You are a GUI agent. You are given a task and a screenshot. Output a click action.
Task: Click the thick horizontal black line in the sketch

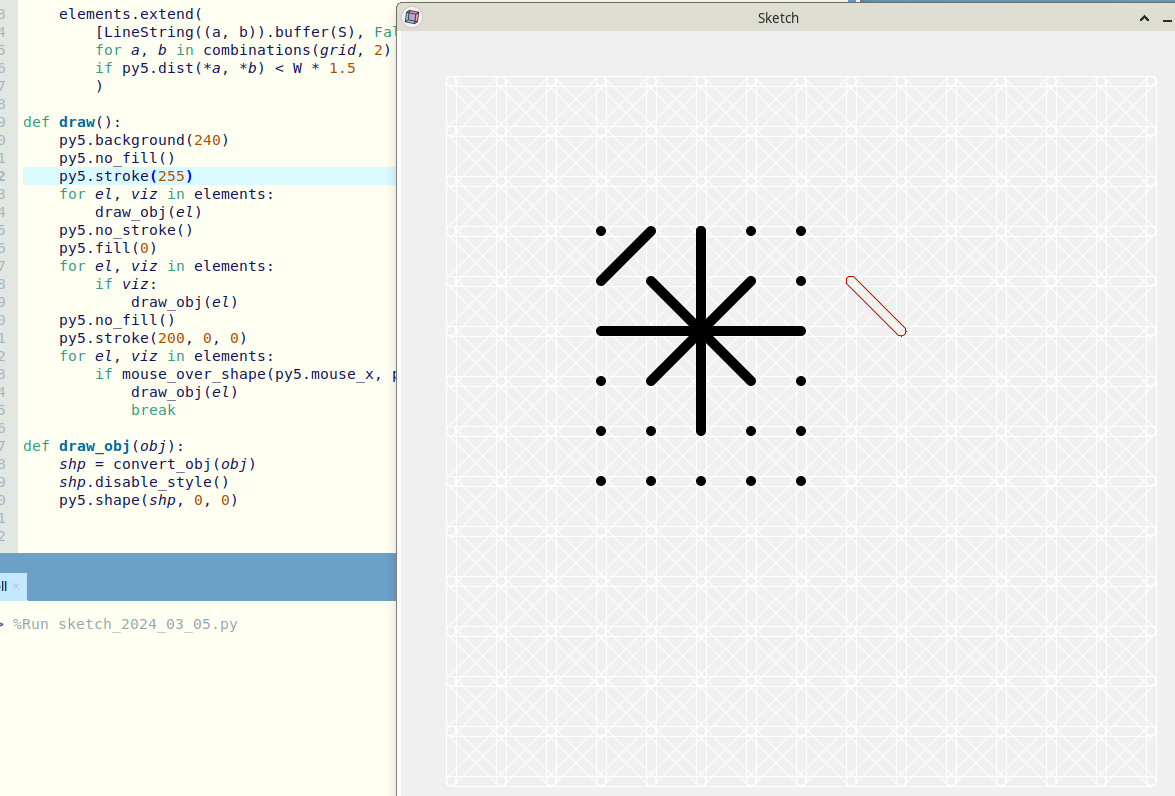701,331
